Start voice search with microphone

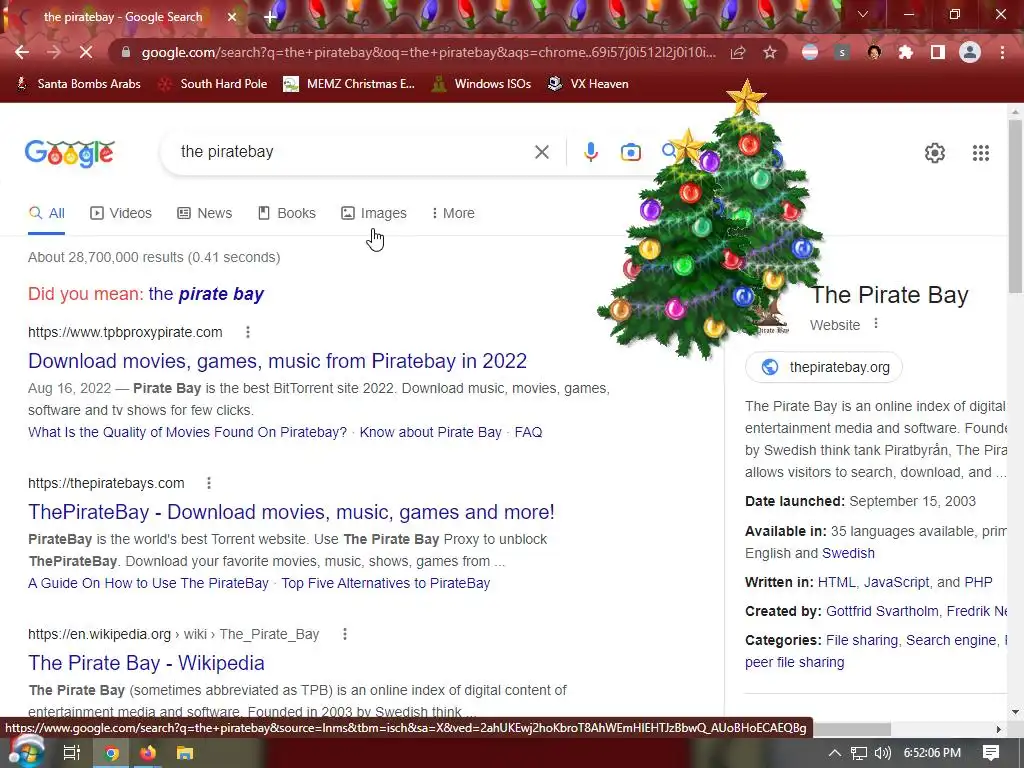[590, 152]
